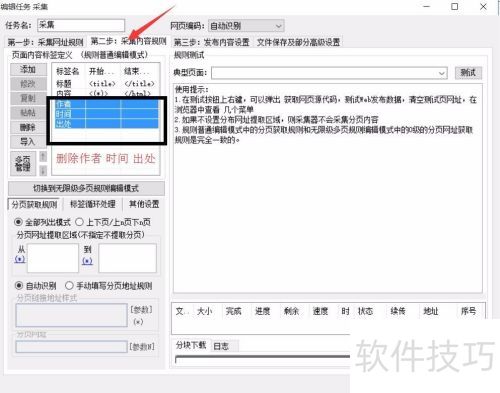Image resolution: width=500 pixels, height=393 pixels.
Task: Click the 分页链接地址样式 text box
Action: click(71, 315)
